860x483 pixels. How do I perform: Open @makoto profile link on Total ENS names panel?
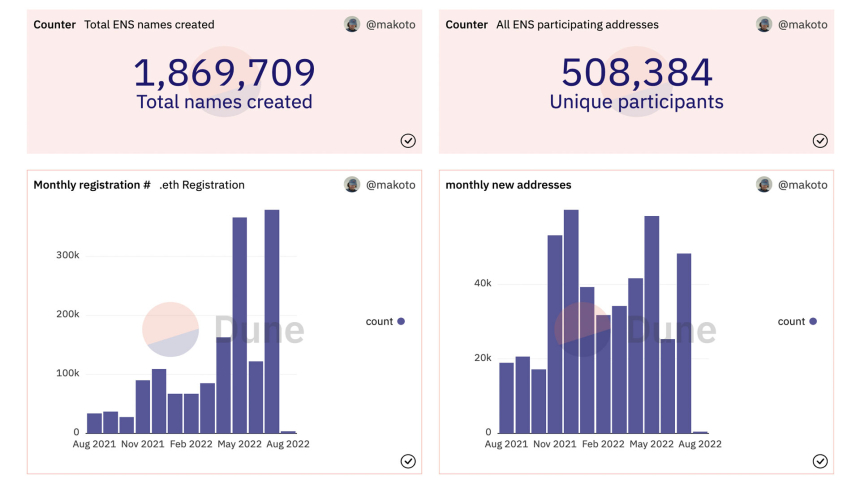(x=391, y=24)
